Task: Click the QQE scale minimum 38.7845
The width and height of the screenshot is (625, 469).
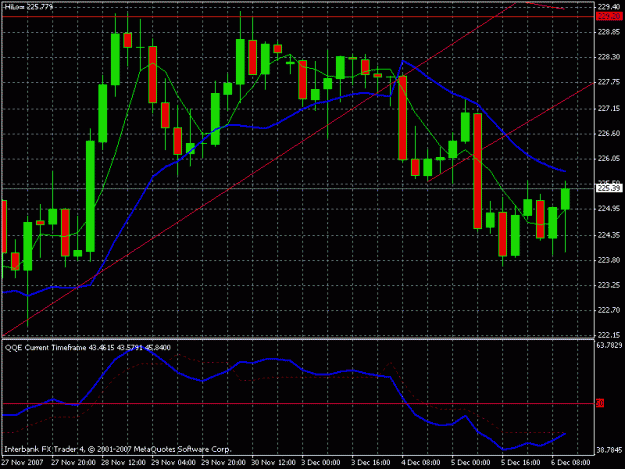Action: pyautogui.click(x=609, y=450)
